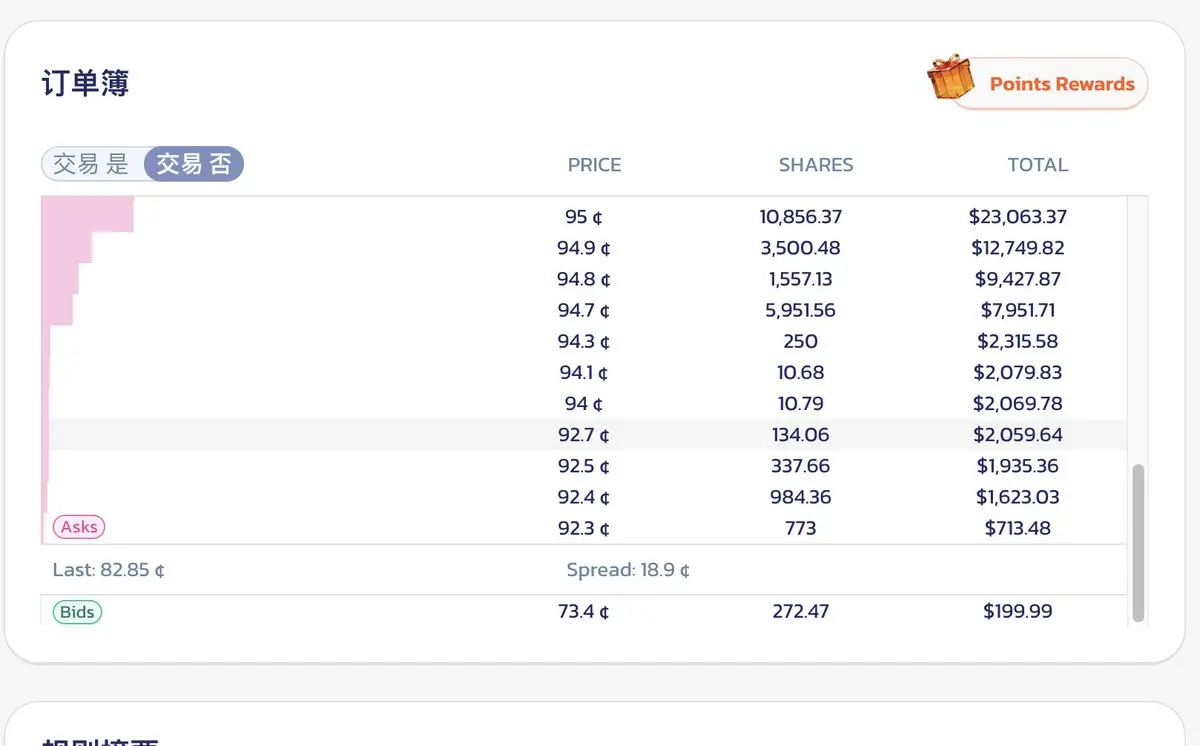
Task: Select the 92.3 ¢ lowest ask price
Action: pos(584,528)
